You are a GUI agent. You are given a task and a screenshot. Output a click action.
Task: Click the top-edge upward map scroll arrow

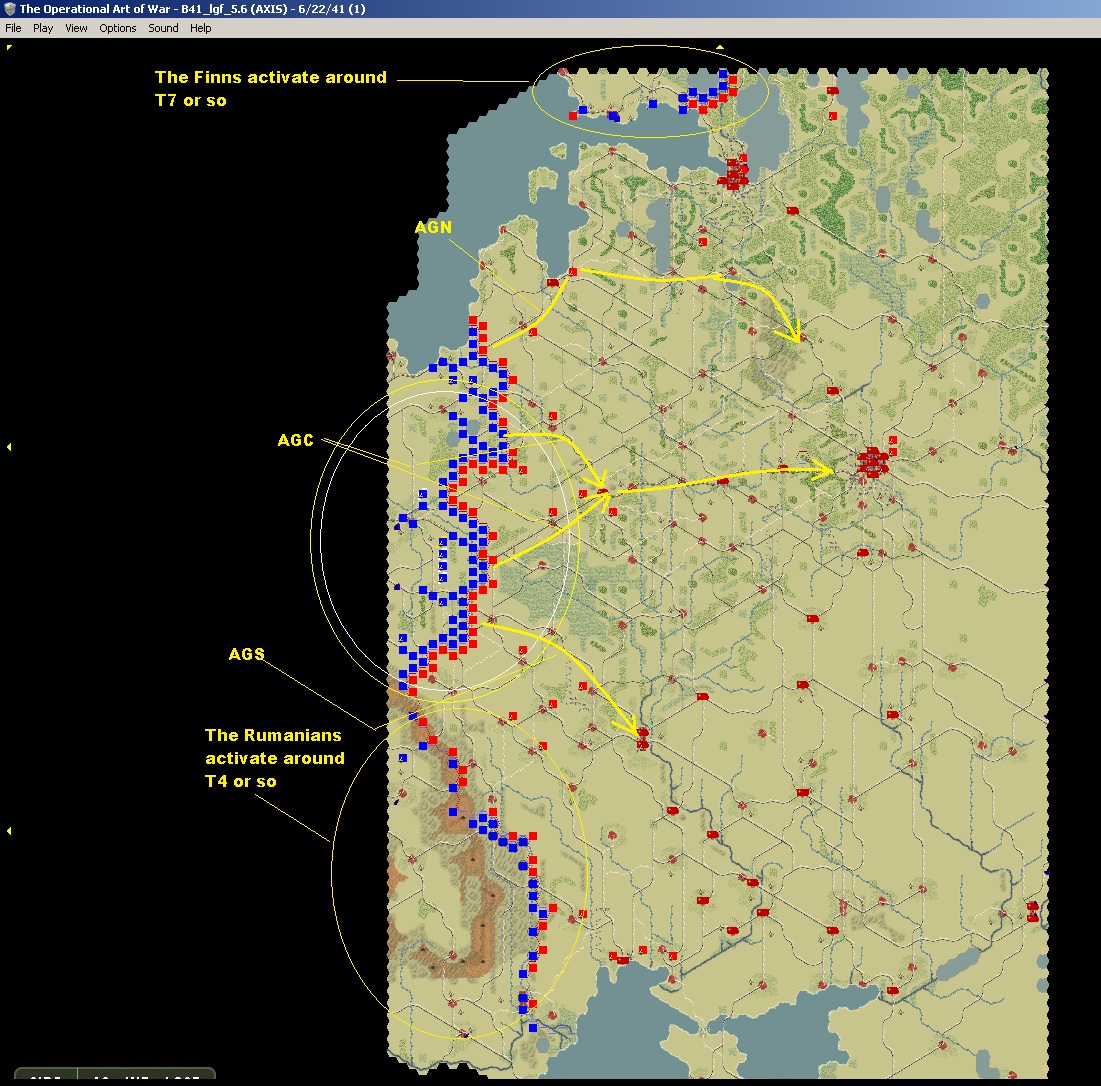click(720, 48)
